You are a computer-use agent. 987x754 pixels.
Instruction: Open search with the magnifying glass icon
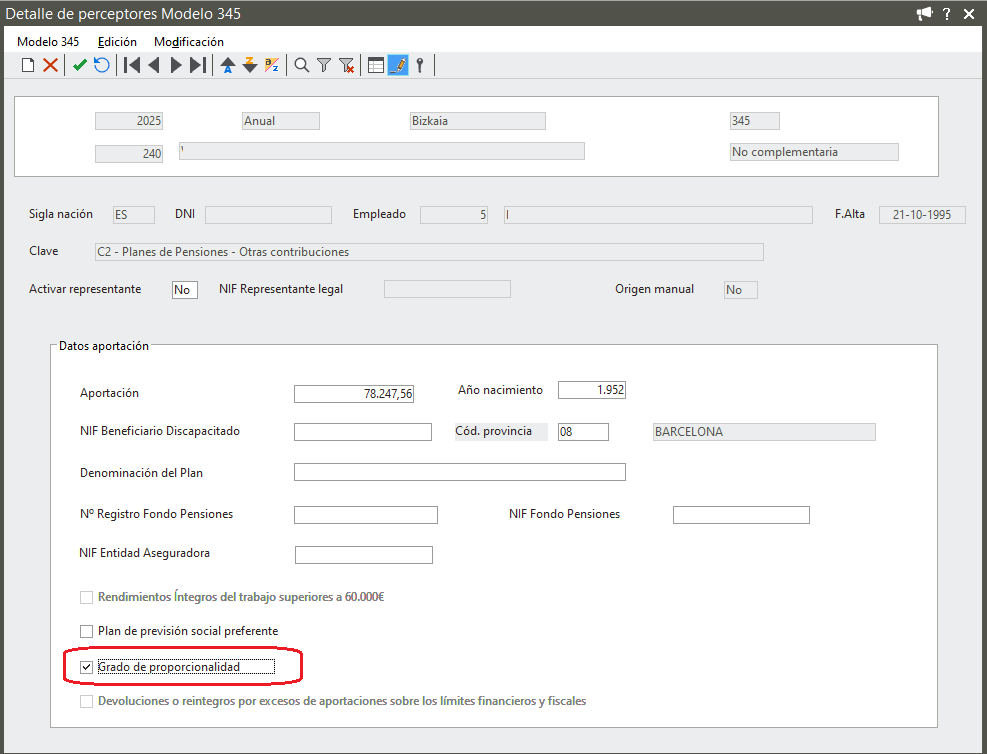pos(301,65)
